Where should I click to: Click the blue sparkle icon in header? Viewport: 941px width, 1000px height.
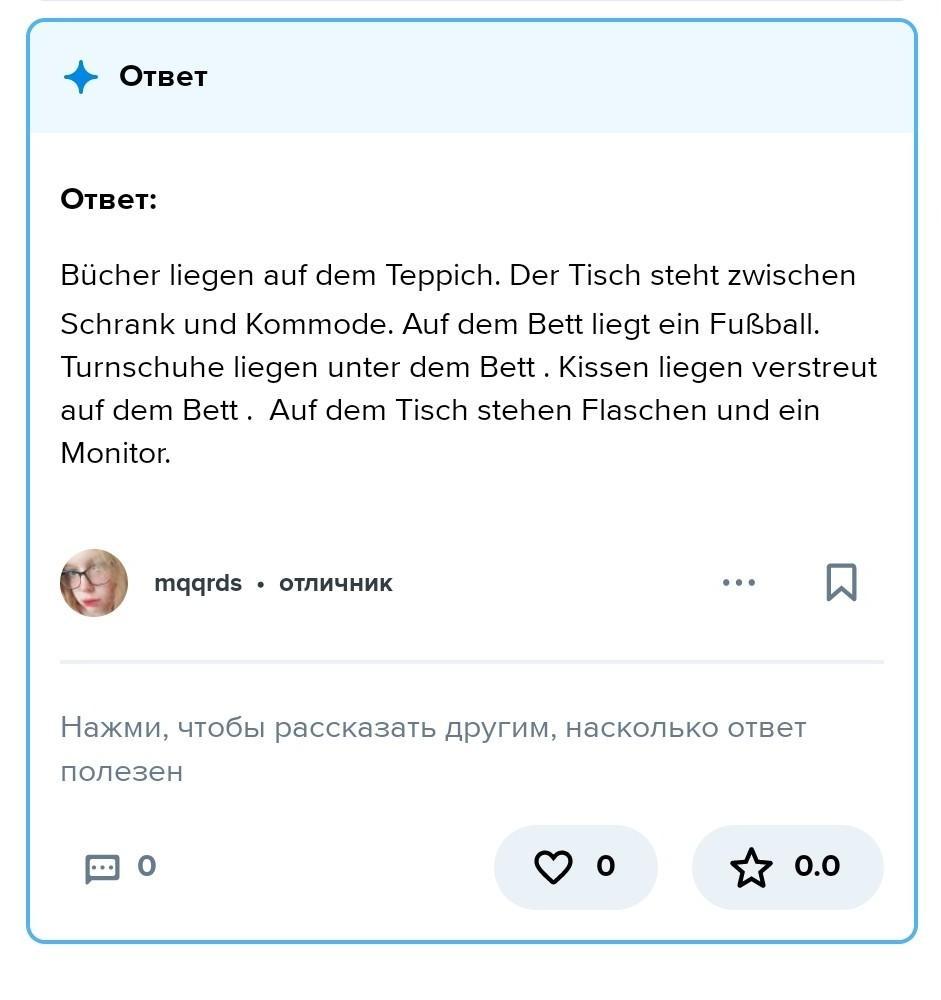point(81,77)
